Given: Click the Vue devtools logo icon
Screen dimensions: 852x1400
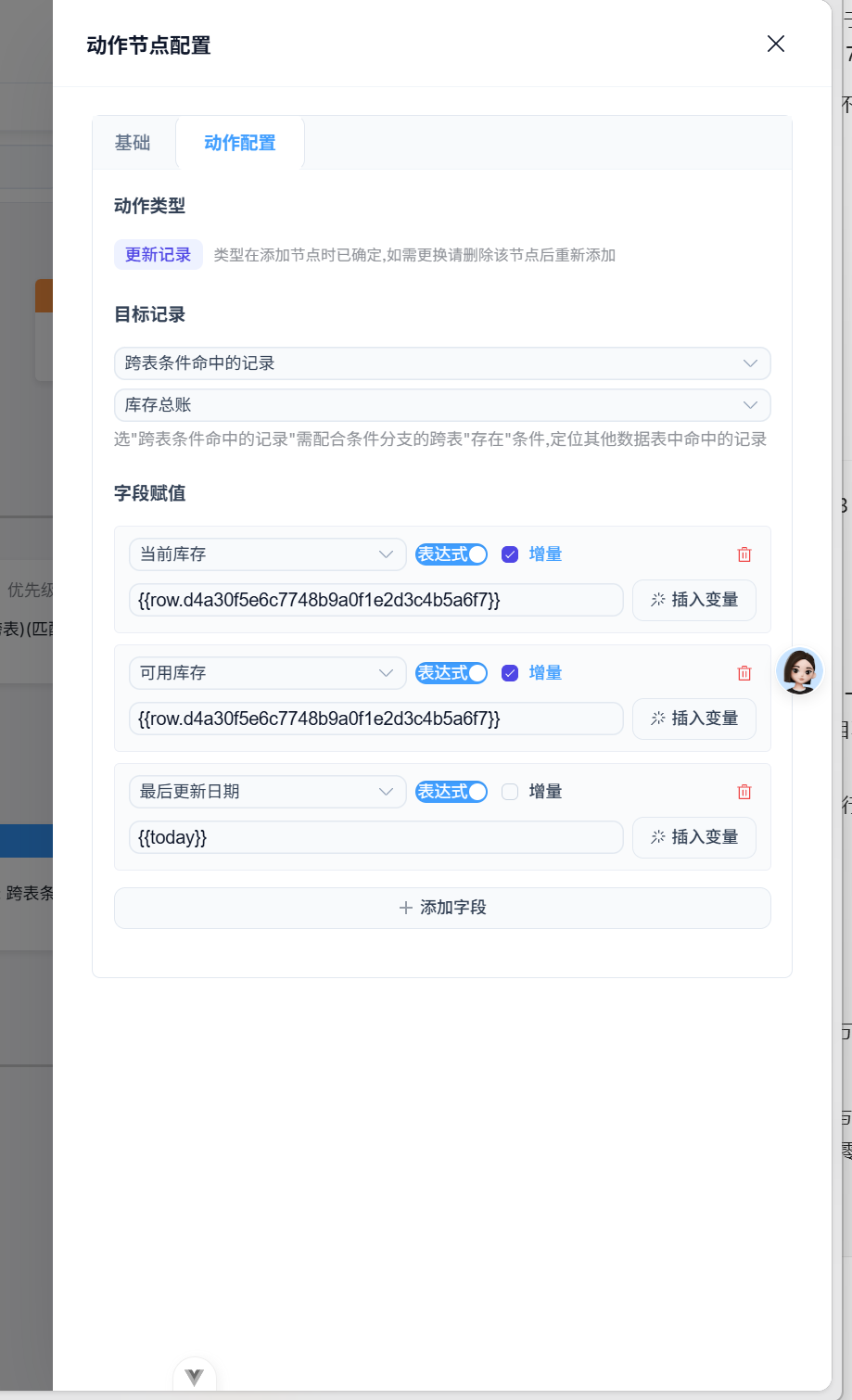Looking at the screenshot, I should pyautogui.click(x=195, y=1377).
